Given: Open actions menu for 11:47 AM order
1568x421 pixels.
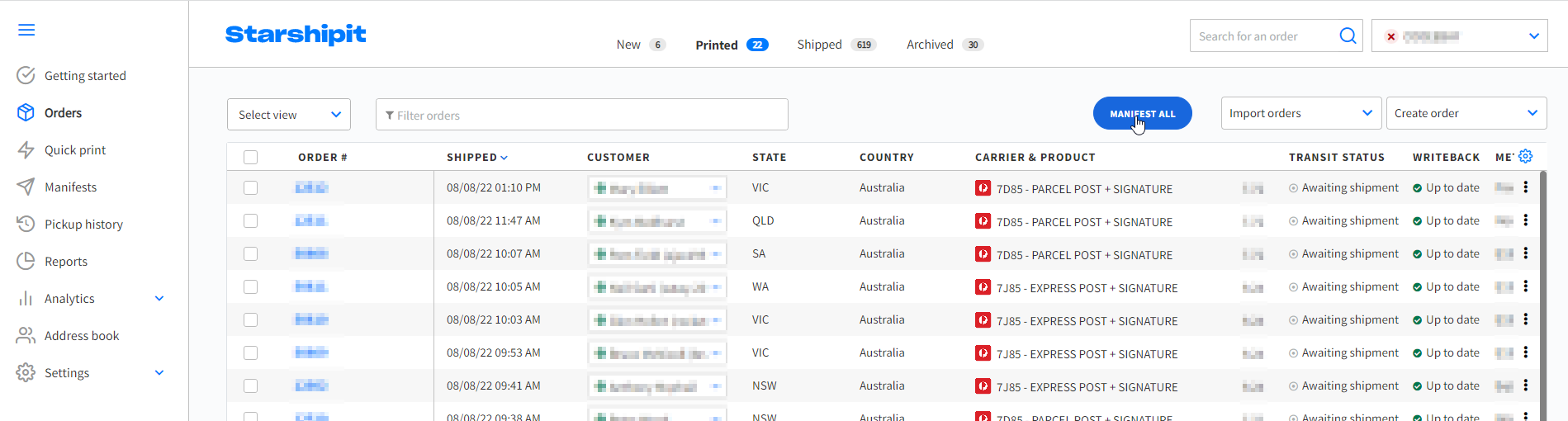Looking at the screenshot, I should point(1526,220).
